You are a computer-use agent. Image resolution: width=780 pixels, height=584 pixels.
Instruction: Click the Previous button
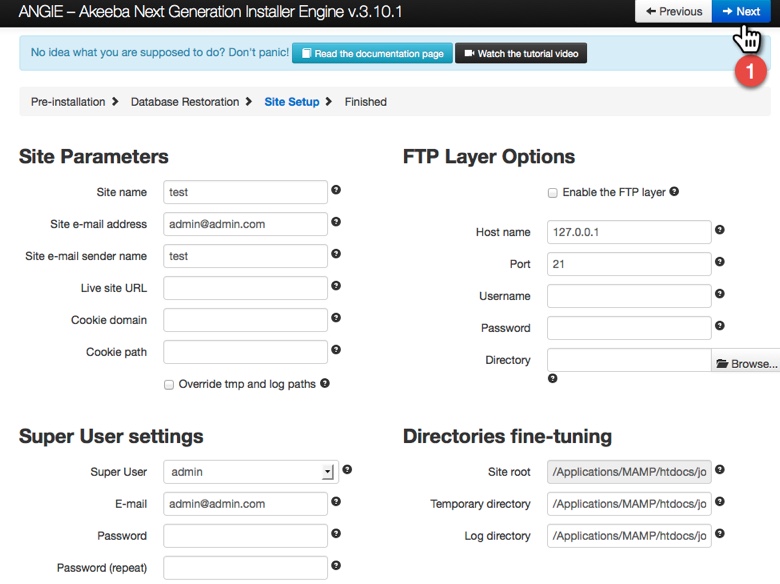pos(674,11)
